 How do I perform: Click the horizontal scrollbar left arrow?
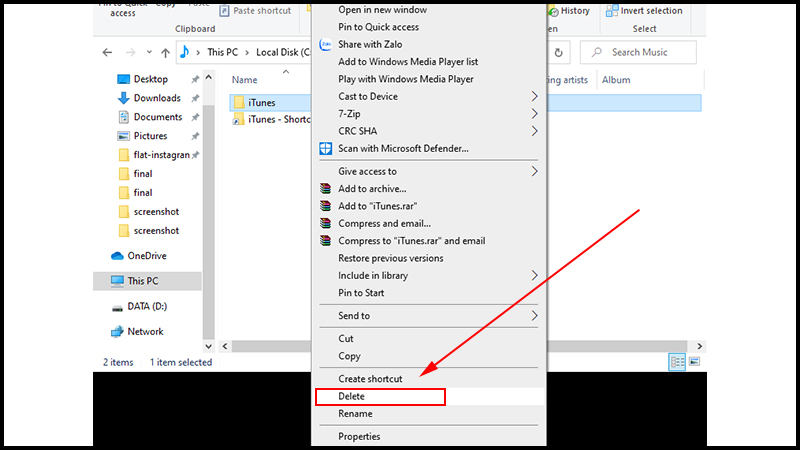[225, 346]
